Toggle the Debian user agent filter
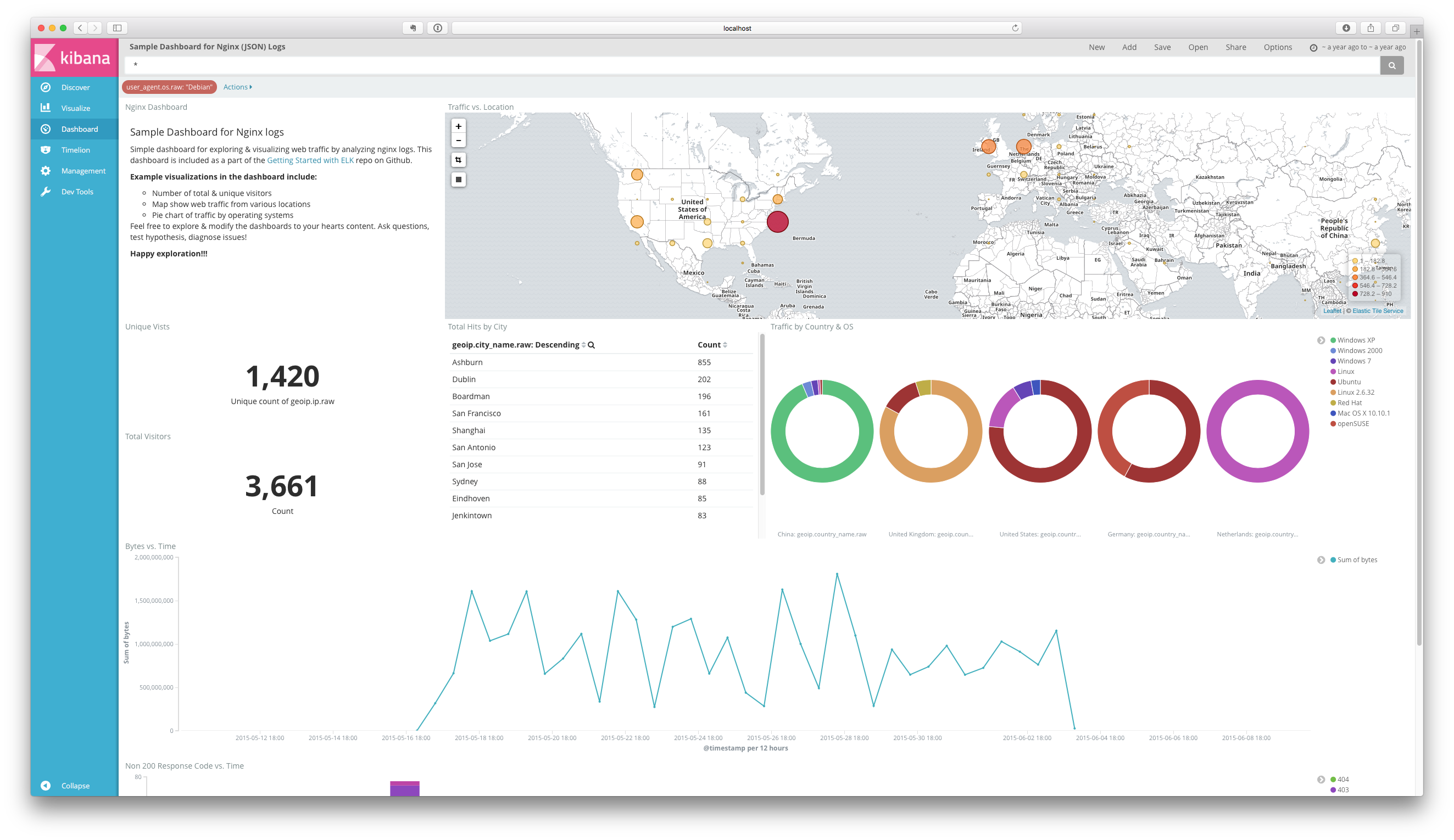This screenshot has height=840, width=1454. (x=169, y=87)
